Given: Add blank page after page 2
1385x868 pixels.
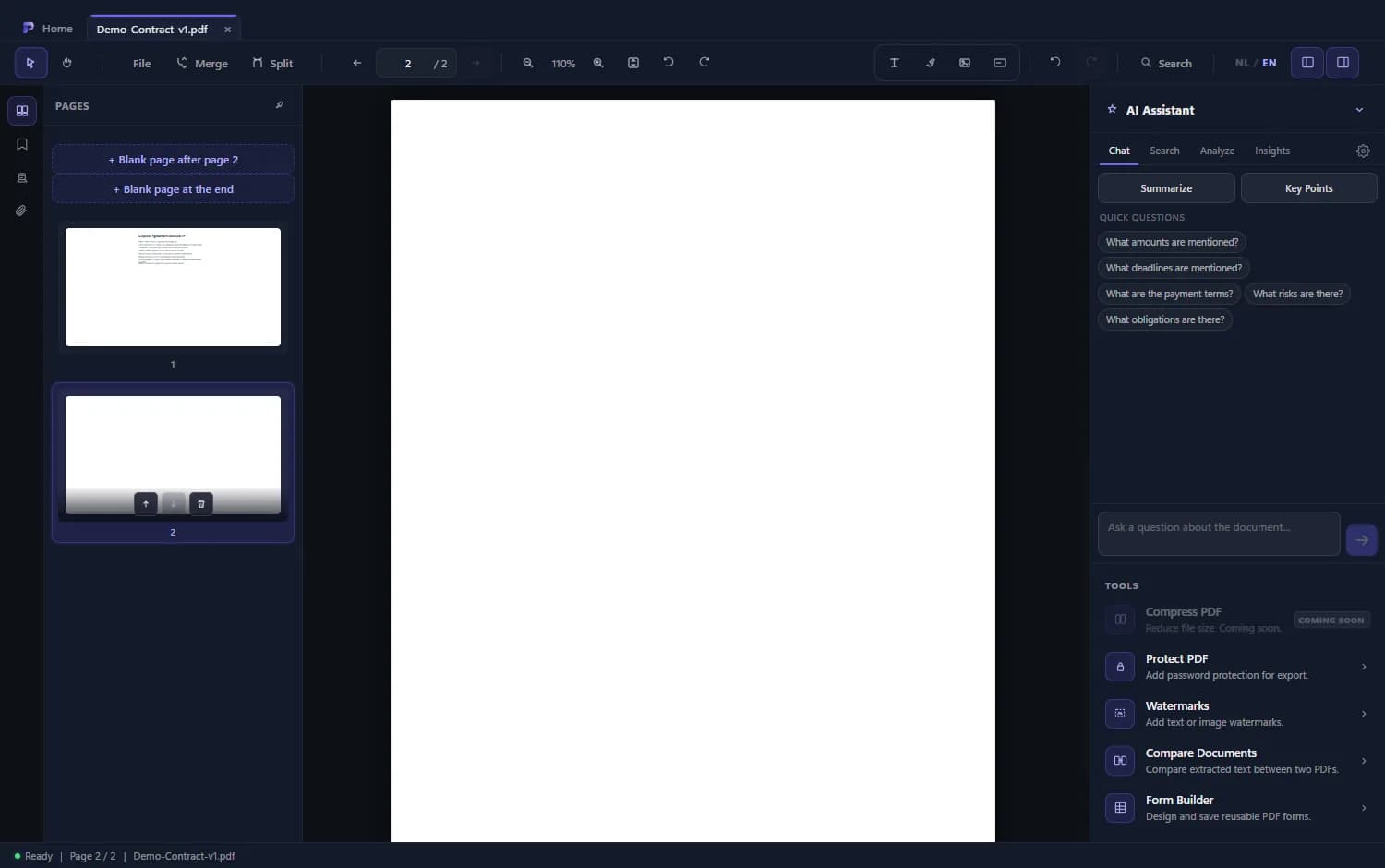Looking at the screenshot, I should point(173,160).
